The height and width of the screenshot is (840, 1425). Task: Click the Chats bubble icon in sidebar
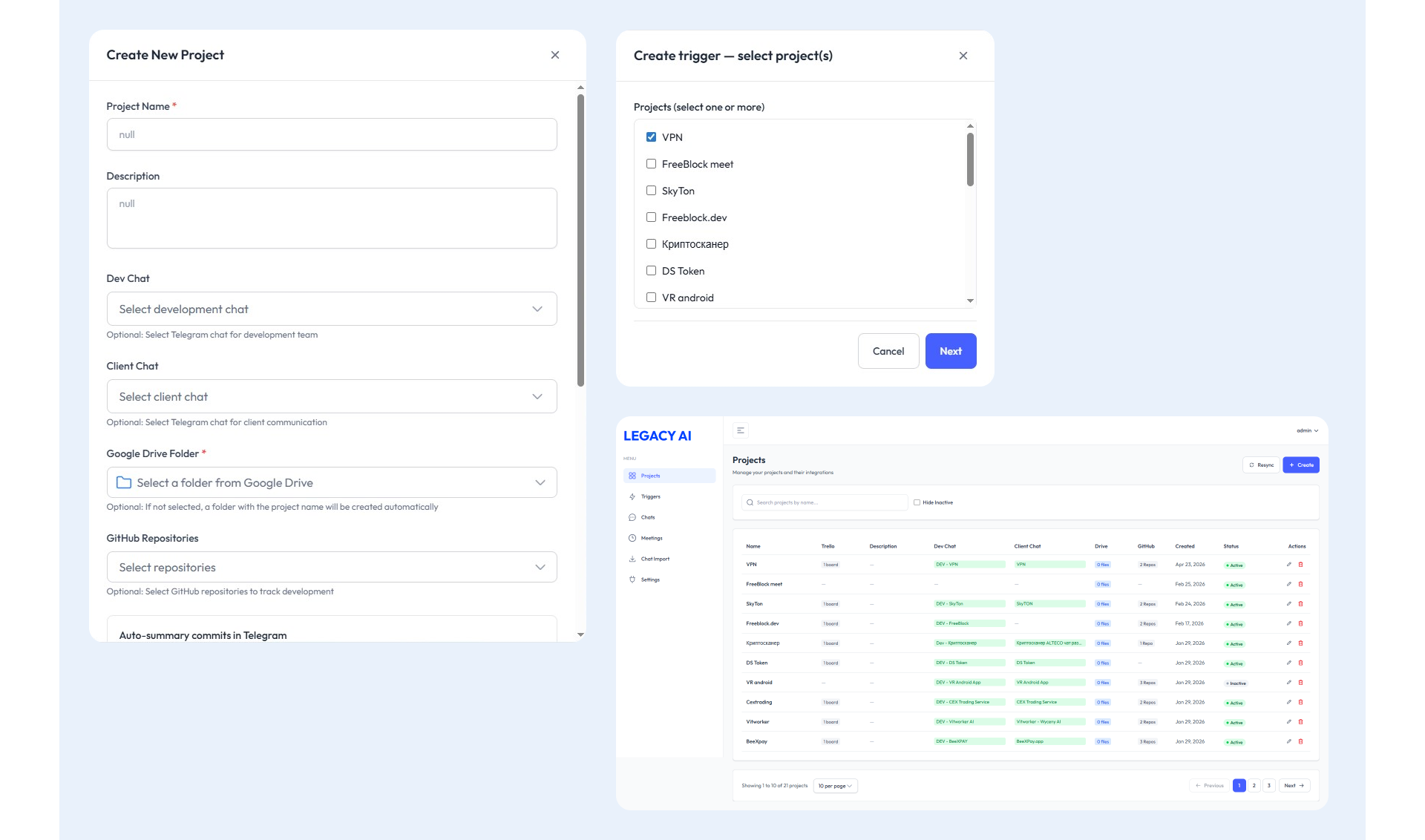coord(632,517)
